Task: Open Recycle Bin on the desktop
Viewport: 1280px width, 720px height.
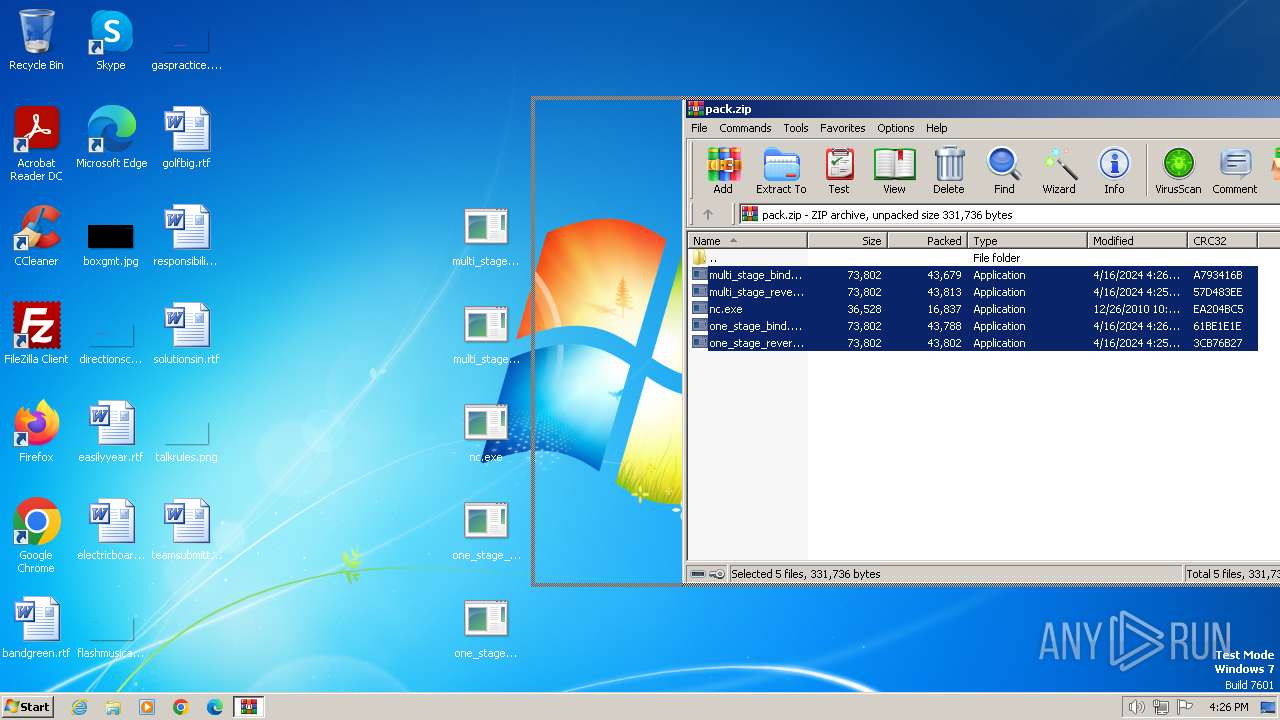Action: click(36, 40)
